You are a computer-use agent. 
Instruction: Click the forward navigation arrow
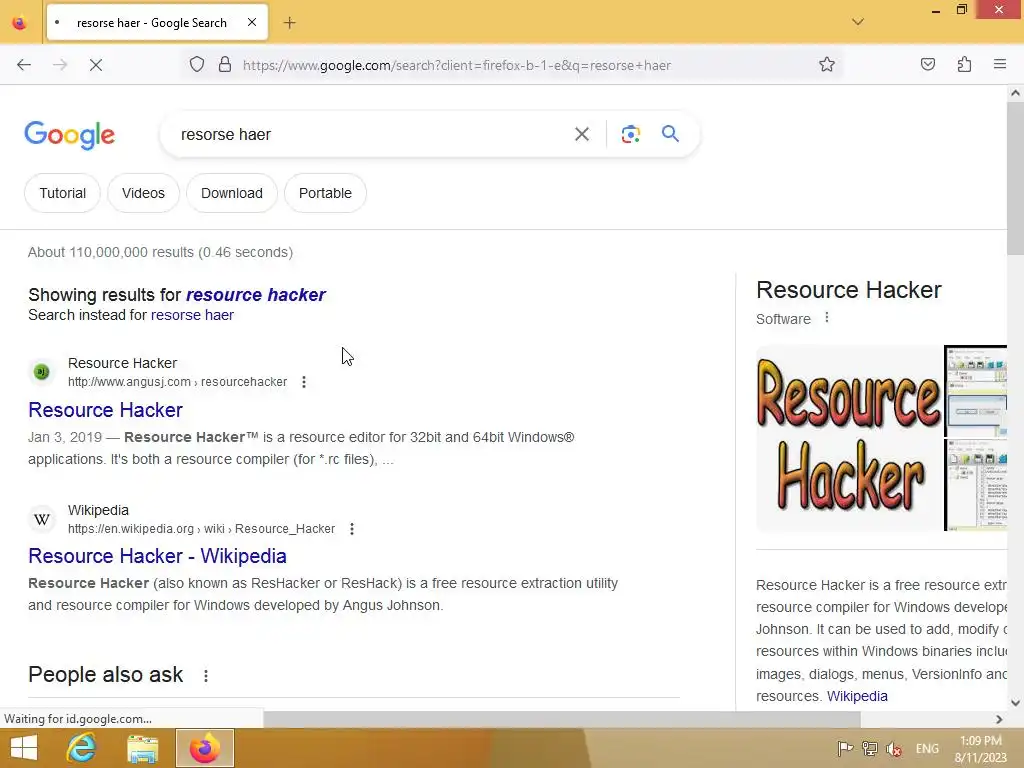pyautogui.click(x=60, y=65)
